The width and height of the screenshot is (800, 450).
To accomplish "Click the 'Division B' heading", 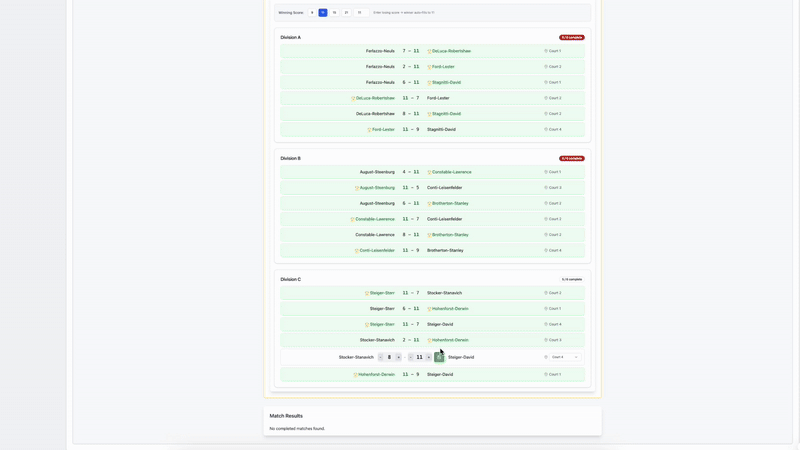I will 290,158.
